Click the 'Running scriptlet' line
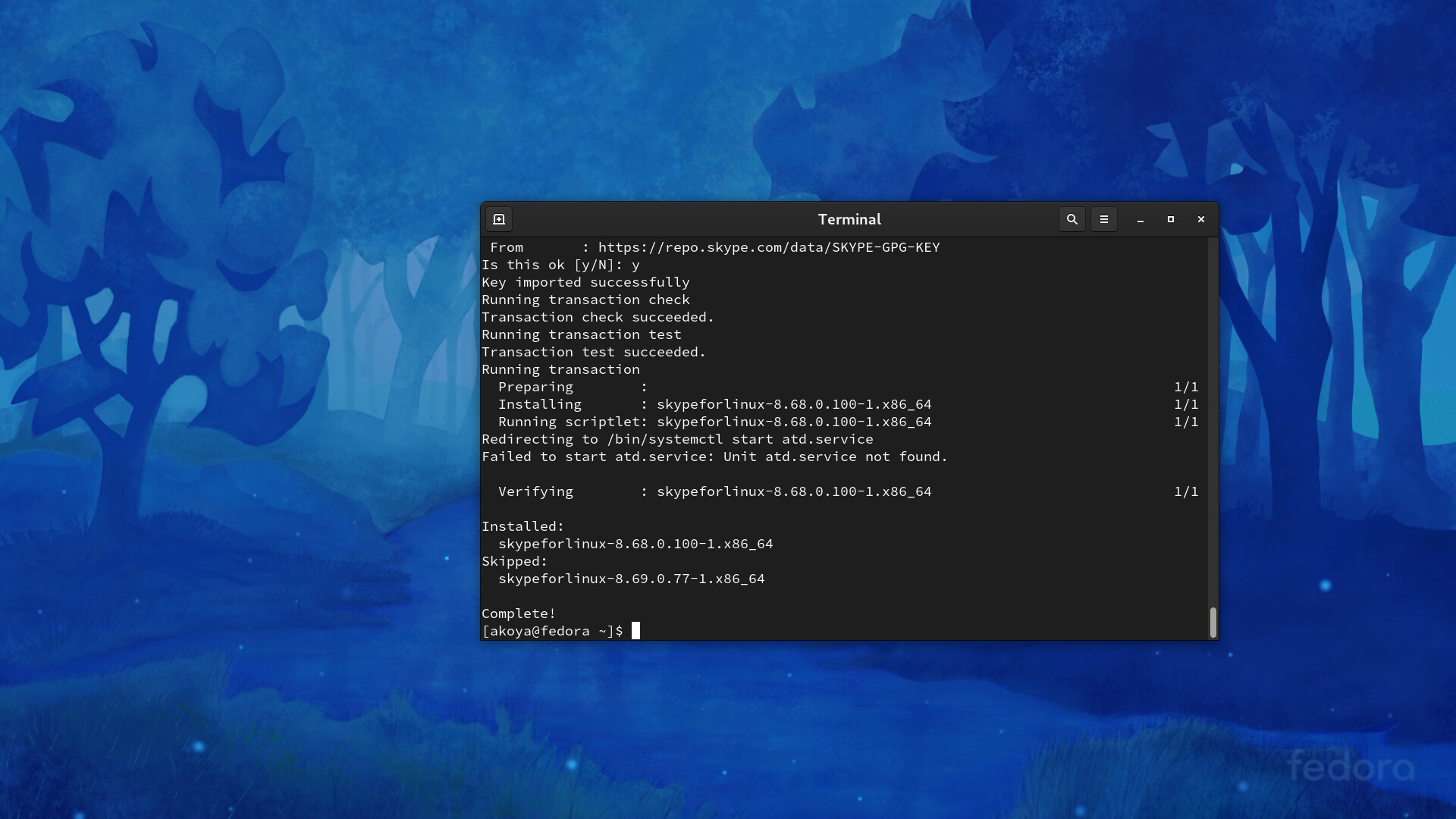 (848, 422)
